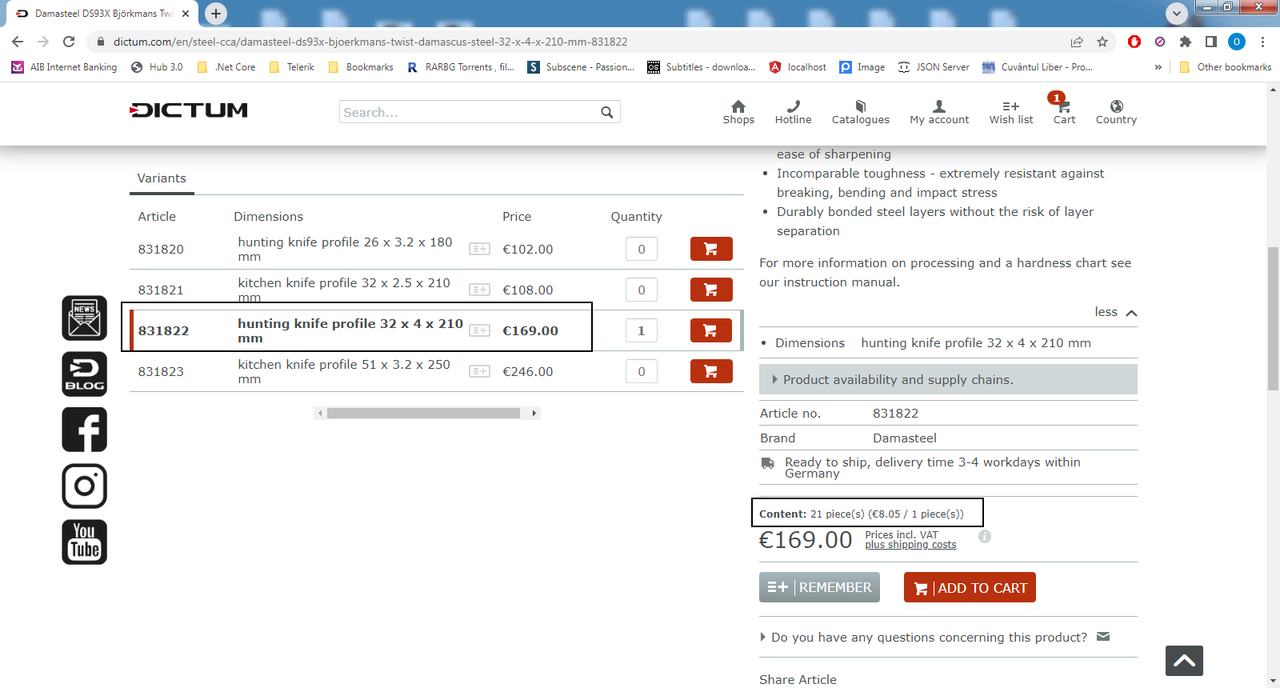The image size is (1280, 688).
Task: Open the plus shipping costs link
Action: pyautogui.click(x=911, y=545)
